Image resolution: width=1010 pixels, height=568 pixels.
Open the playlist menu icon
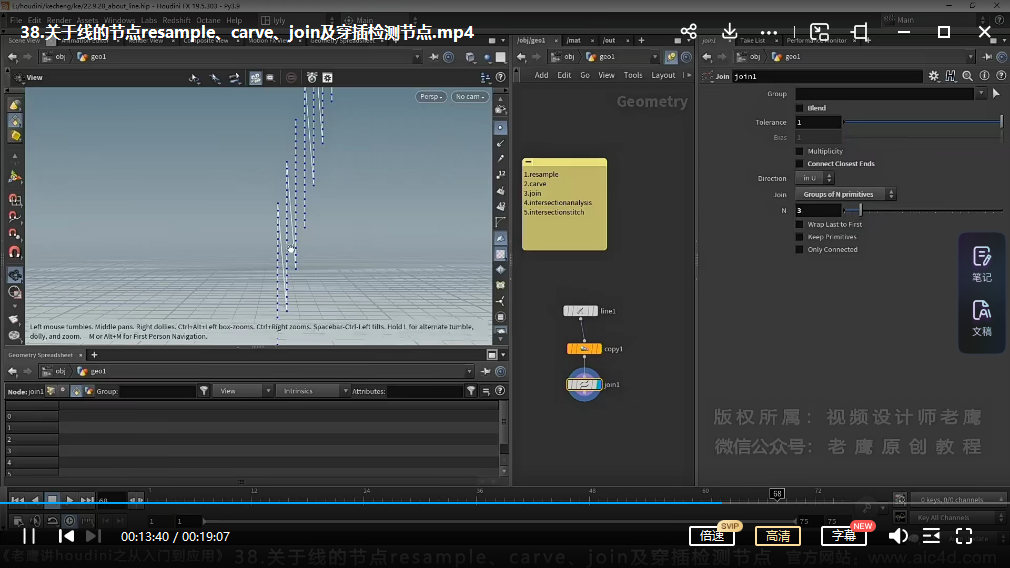tap(931, 536)
